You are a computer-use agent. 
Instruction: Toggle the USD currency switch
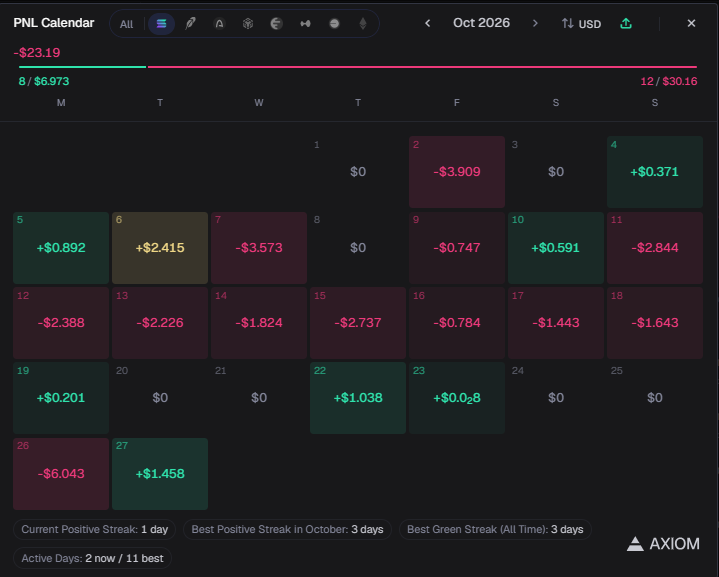click(581, 24)
